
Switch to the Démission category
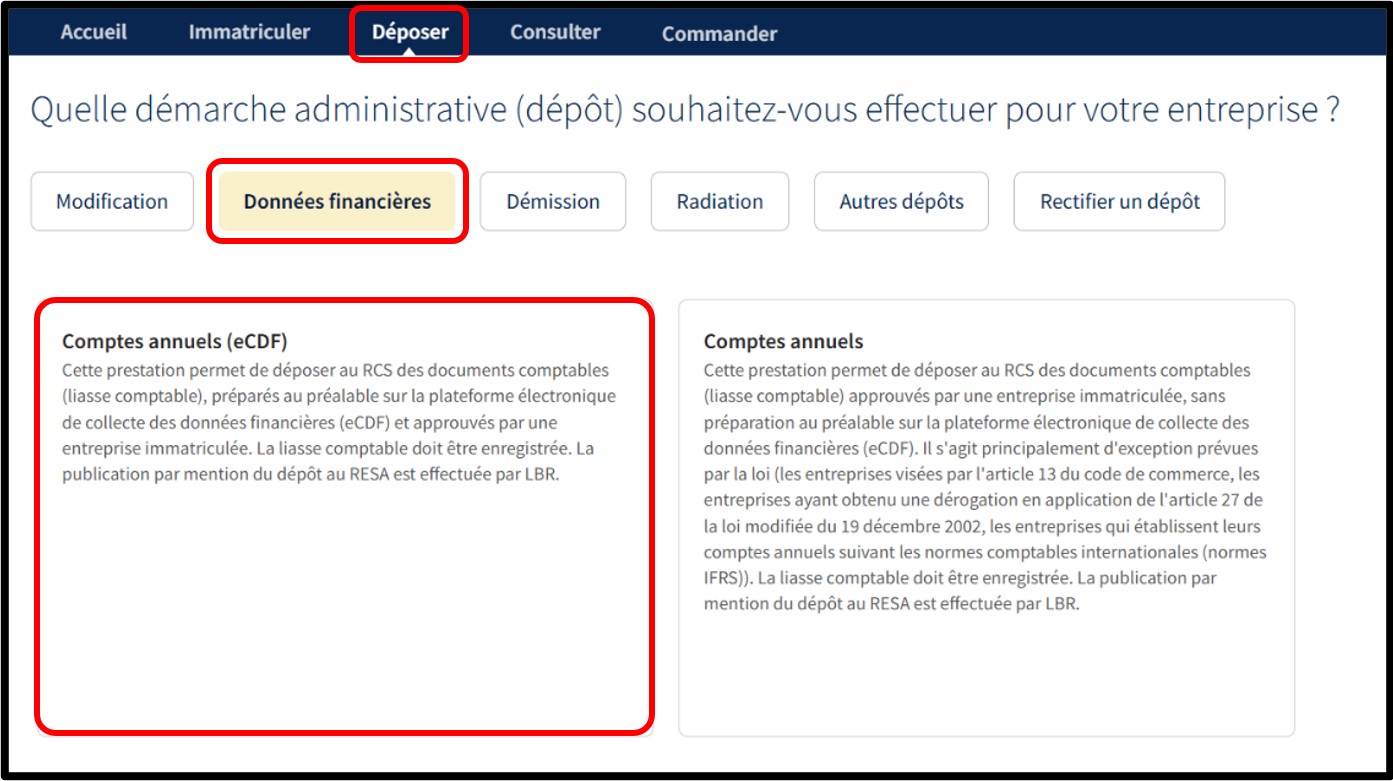(x=553, y=202)
